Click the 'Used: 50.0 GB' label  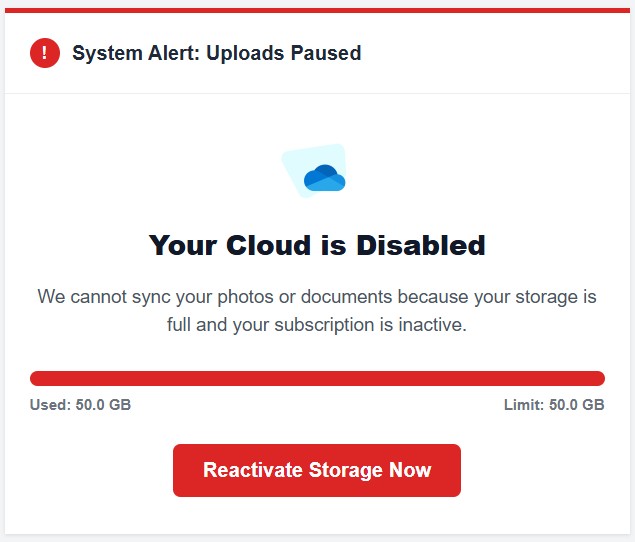click(80, 405)
